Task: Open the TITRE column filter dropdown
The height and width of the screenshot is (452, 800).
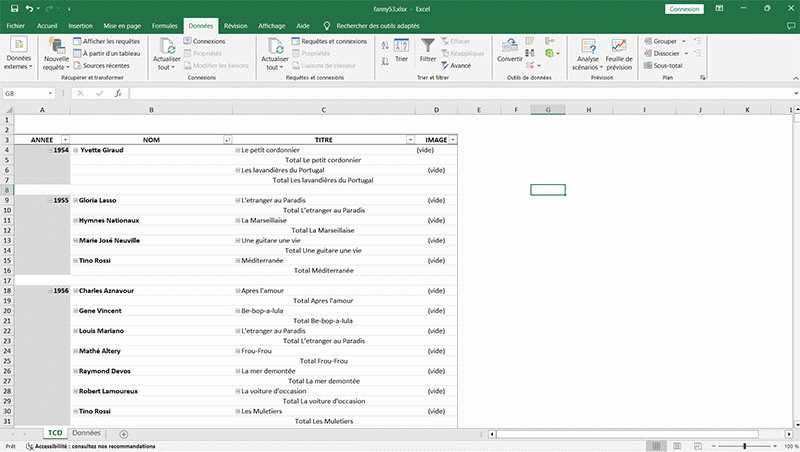Action: [x=410, y=140]
